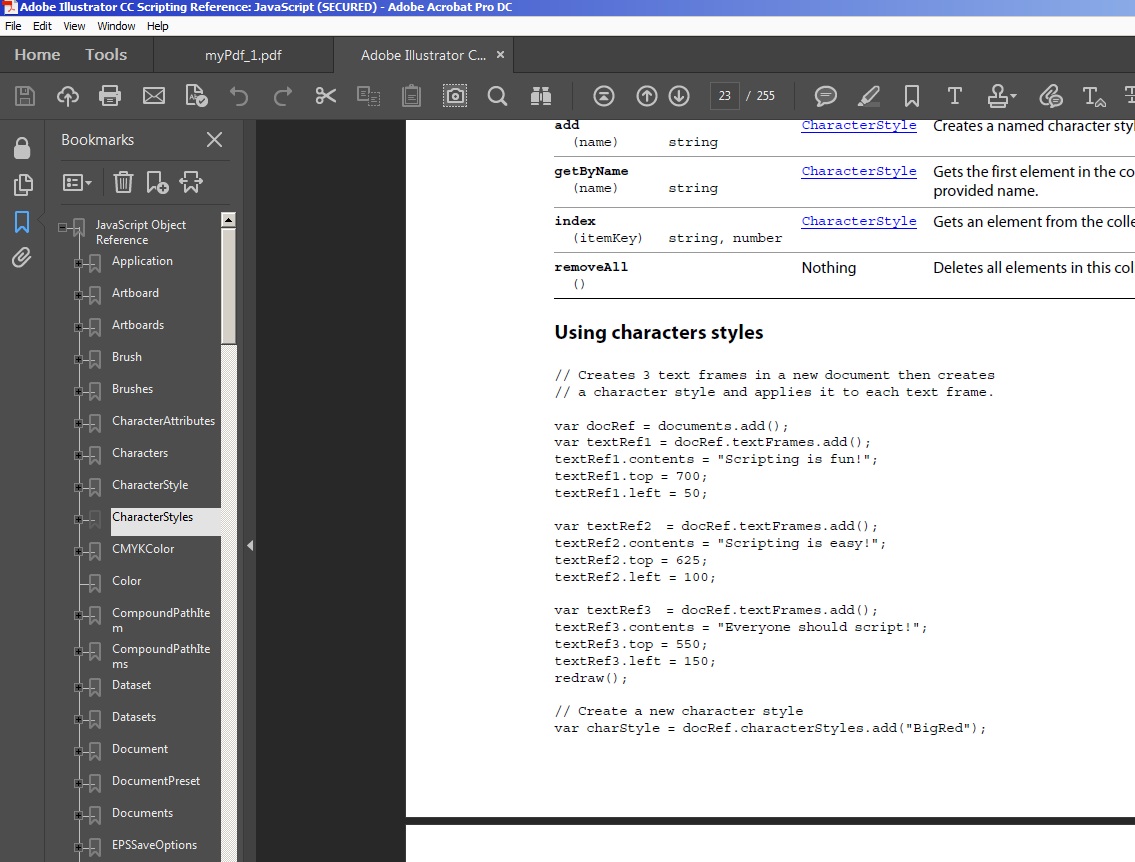The image size is (1135, 862).
Task: Click the Undo arrow icon
Action: 239,96
